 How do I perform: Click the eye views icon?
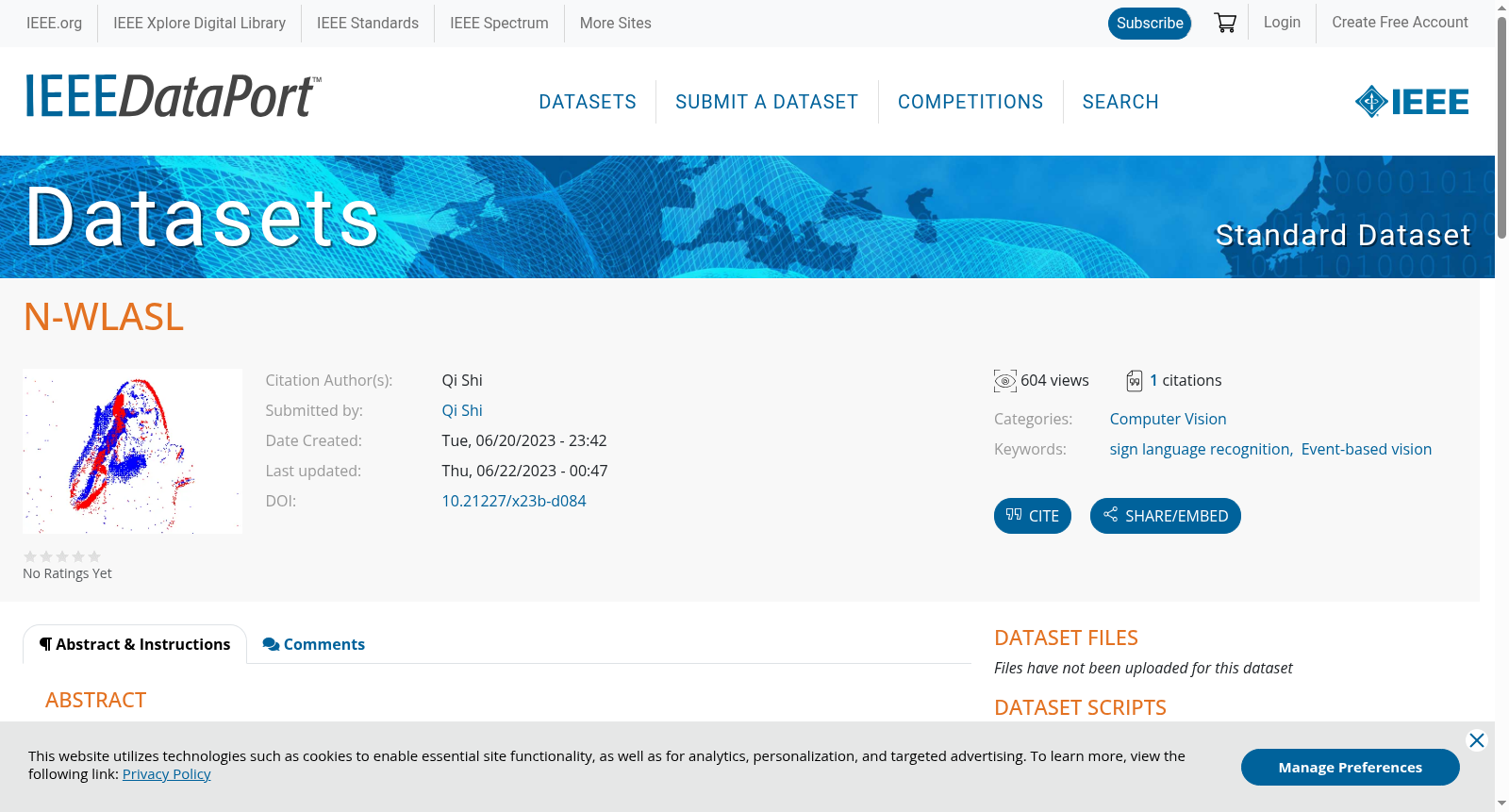click(x=1005, y=381)
